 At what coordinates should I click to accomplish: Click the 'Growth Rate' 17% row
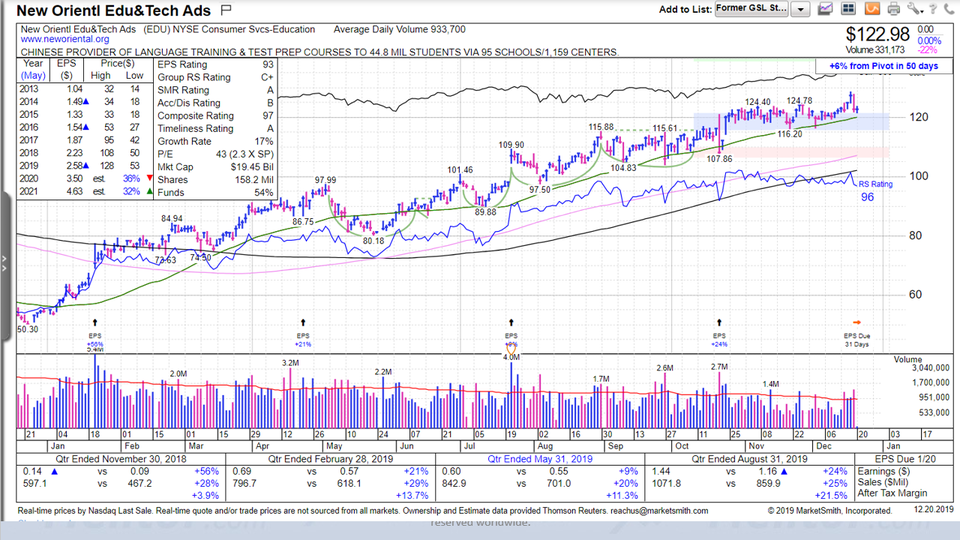pyautogui.click(x=216, y=141)
